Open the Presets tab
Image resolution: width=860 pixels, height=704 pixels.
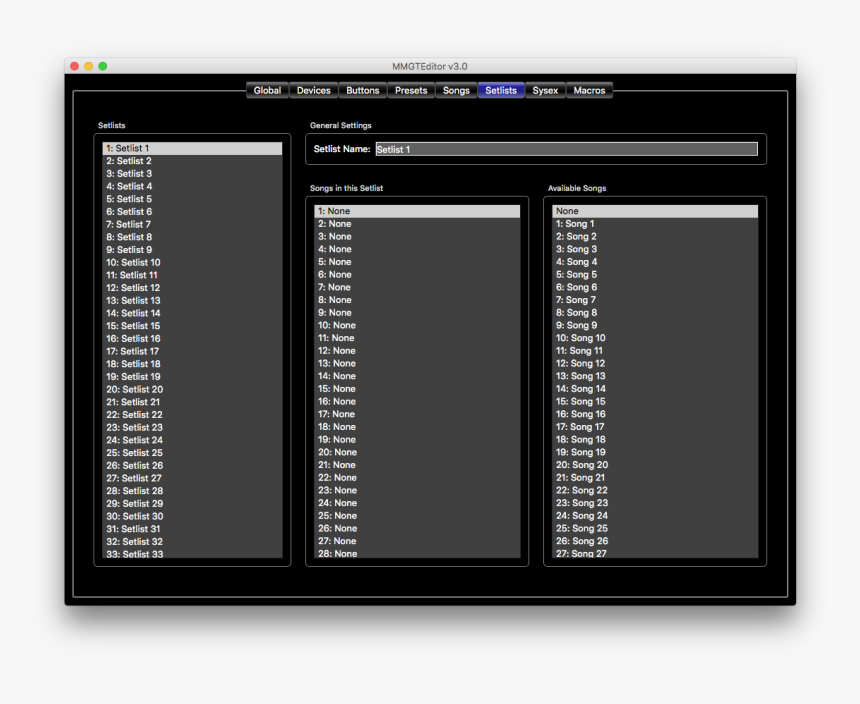pos(410,90)
